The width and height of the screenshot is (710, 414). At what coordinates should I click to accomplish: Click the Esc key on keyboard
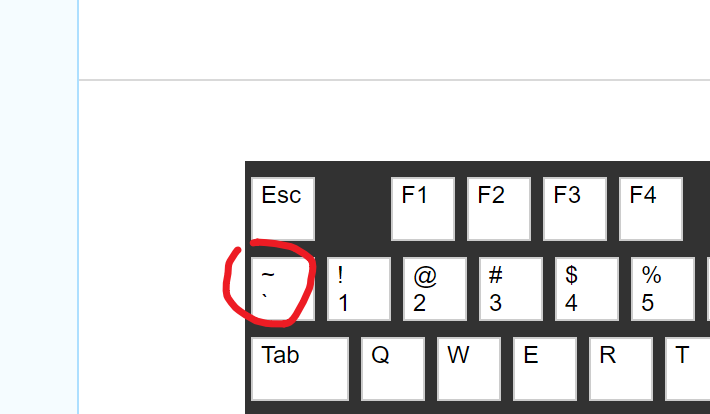click(x=283, y=209)
